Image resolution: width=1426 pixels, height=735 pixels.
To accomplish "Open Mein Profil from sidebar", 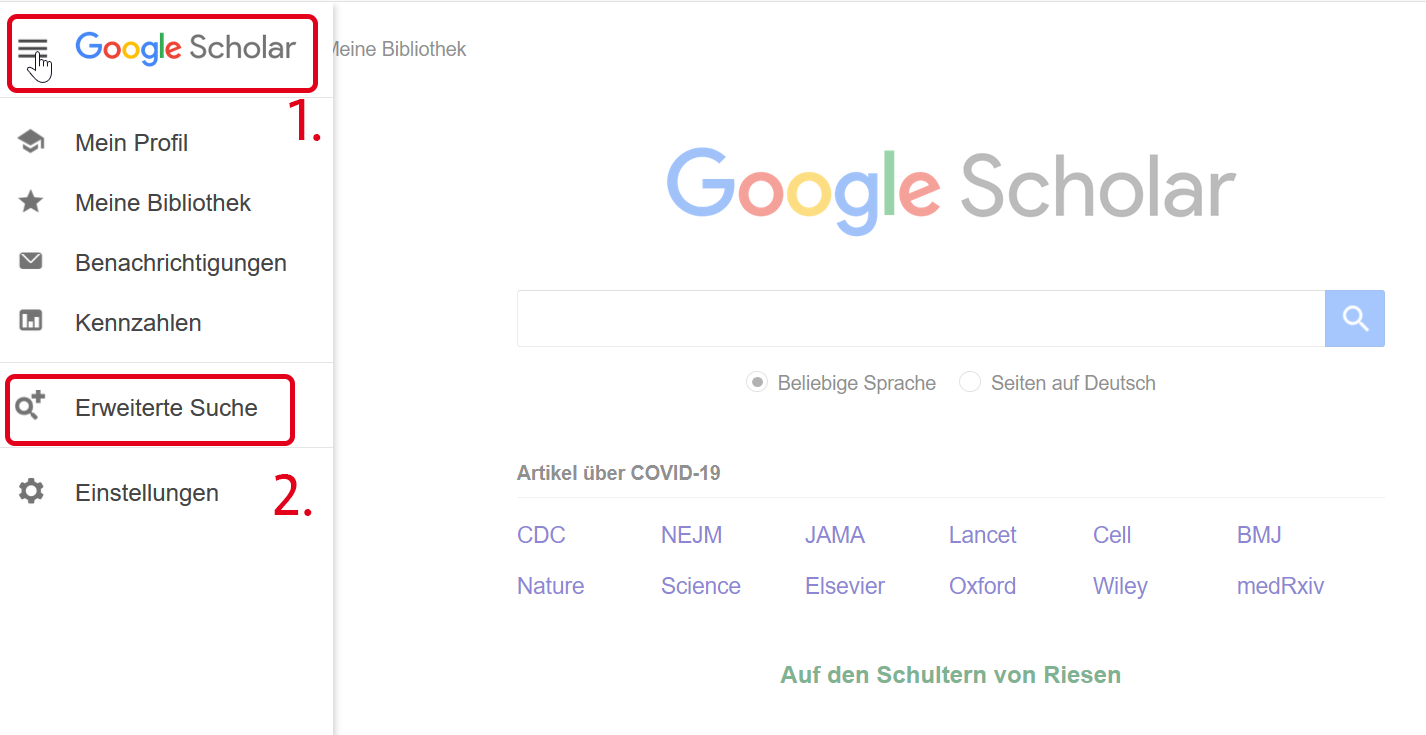I will pyautogui.click(x=131, y=143).
